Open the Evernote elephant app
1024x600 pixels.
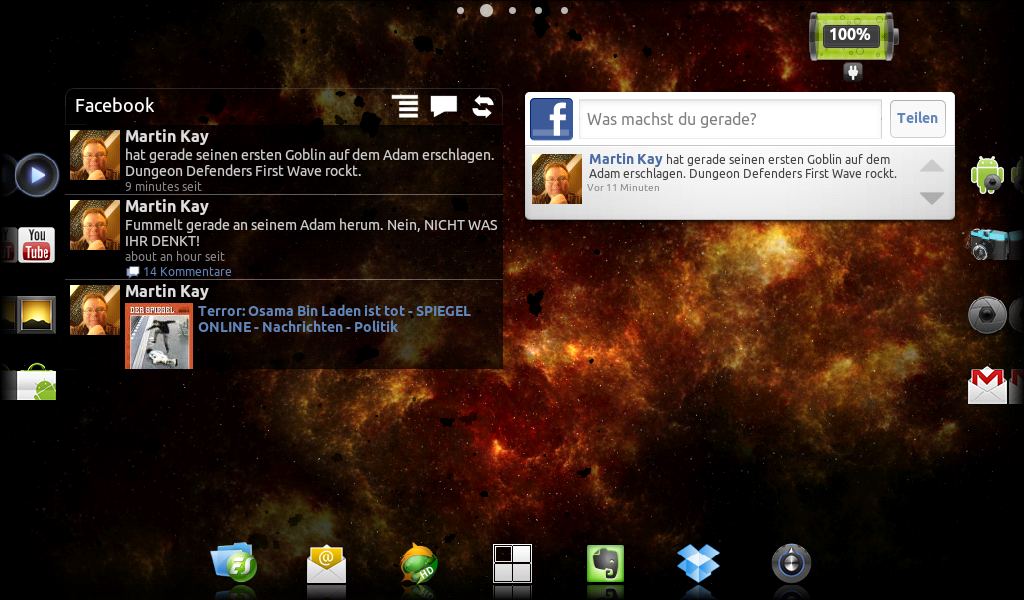[605, 564]
